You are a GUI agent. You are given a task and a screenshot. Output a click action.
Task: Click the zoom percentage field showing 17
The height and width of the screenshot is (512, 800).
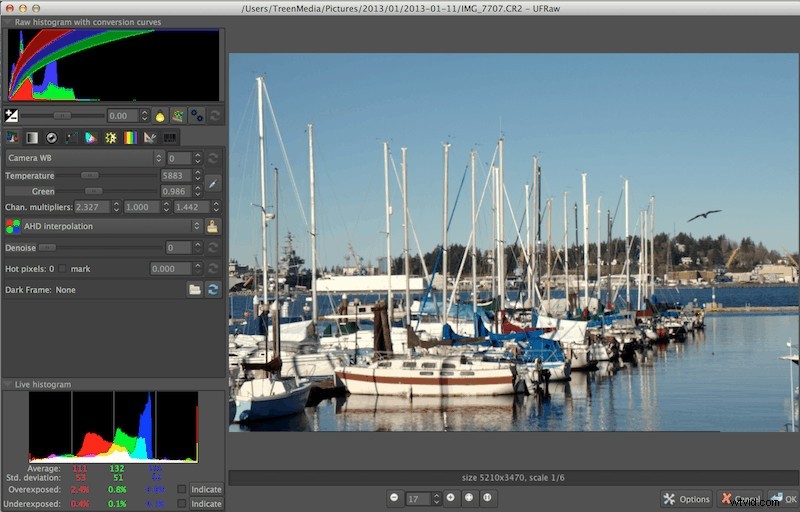[x=418, y=499]
